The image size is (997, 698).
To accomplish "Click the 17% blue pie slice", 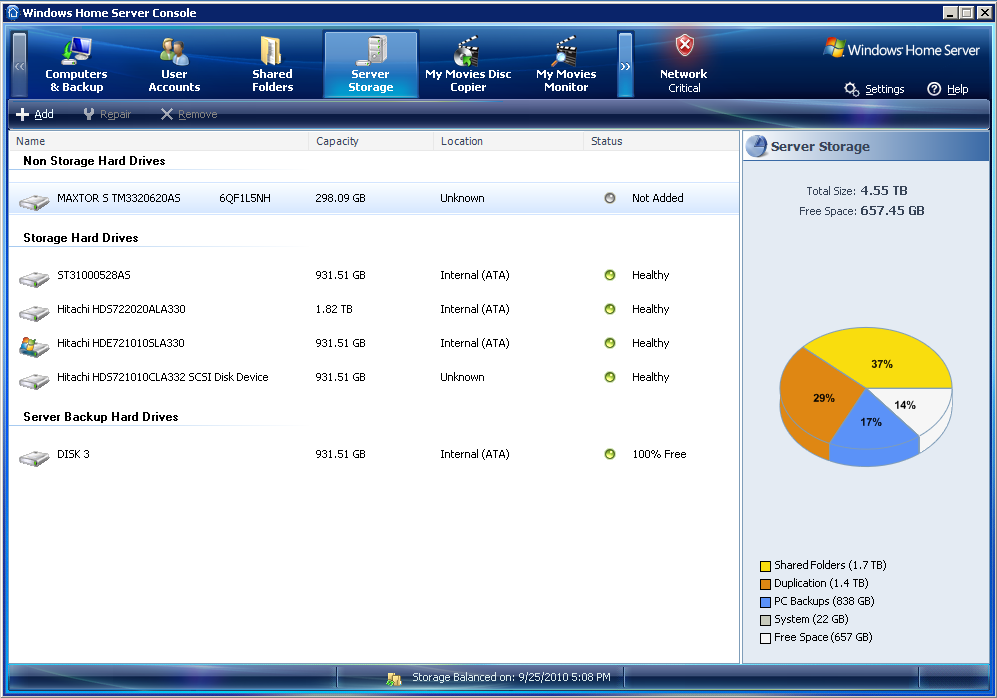I will click(872, 421).
